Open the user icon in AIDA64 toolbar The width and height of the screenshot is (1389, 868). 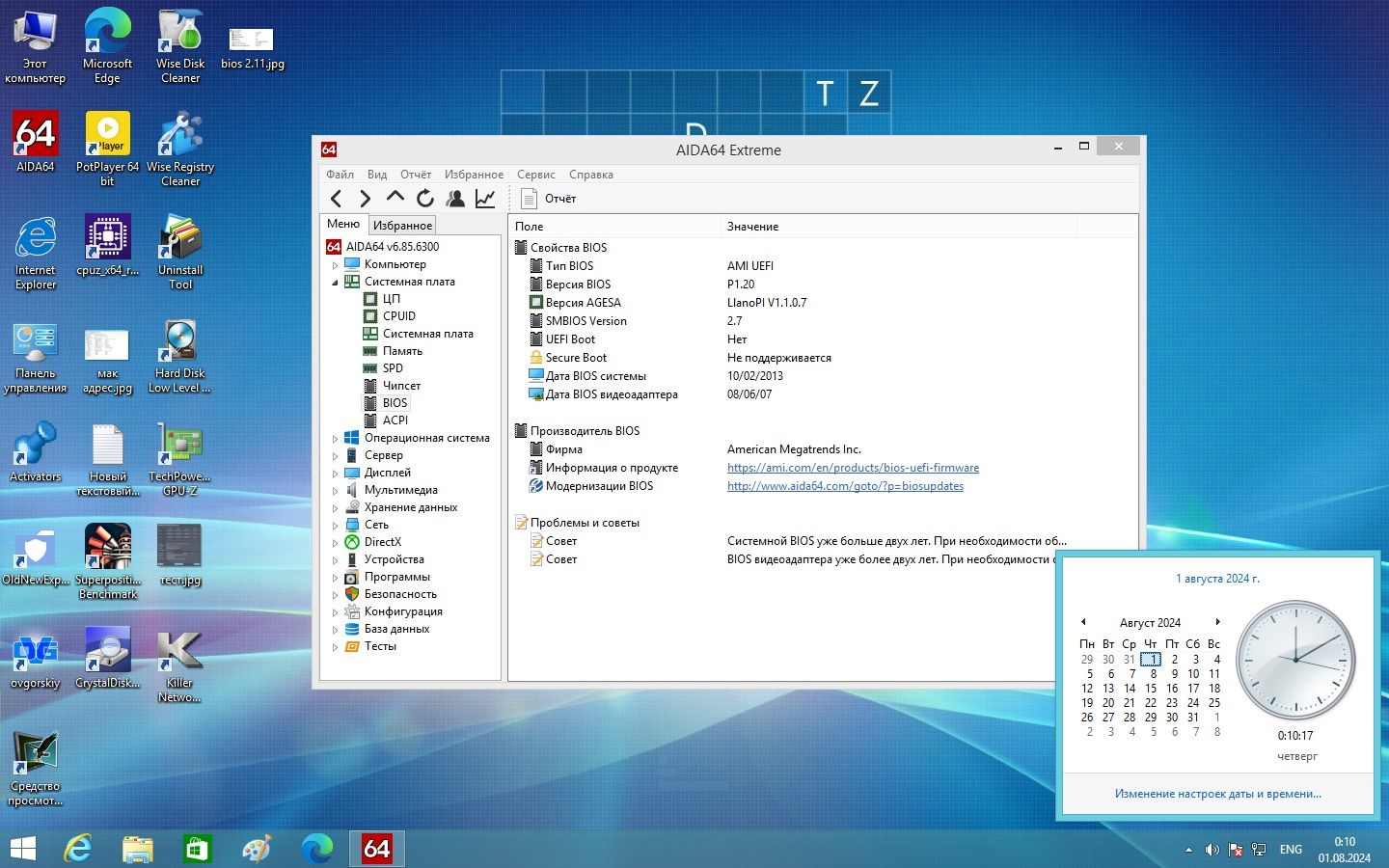click(x=455, y=199)
